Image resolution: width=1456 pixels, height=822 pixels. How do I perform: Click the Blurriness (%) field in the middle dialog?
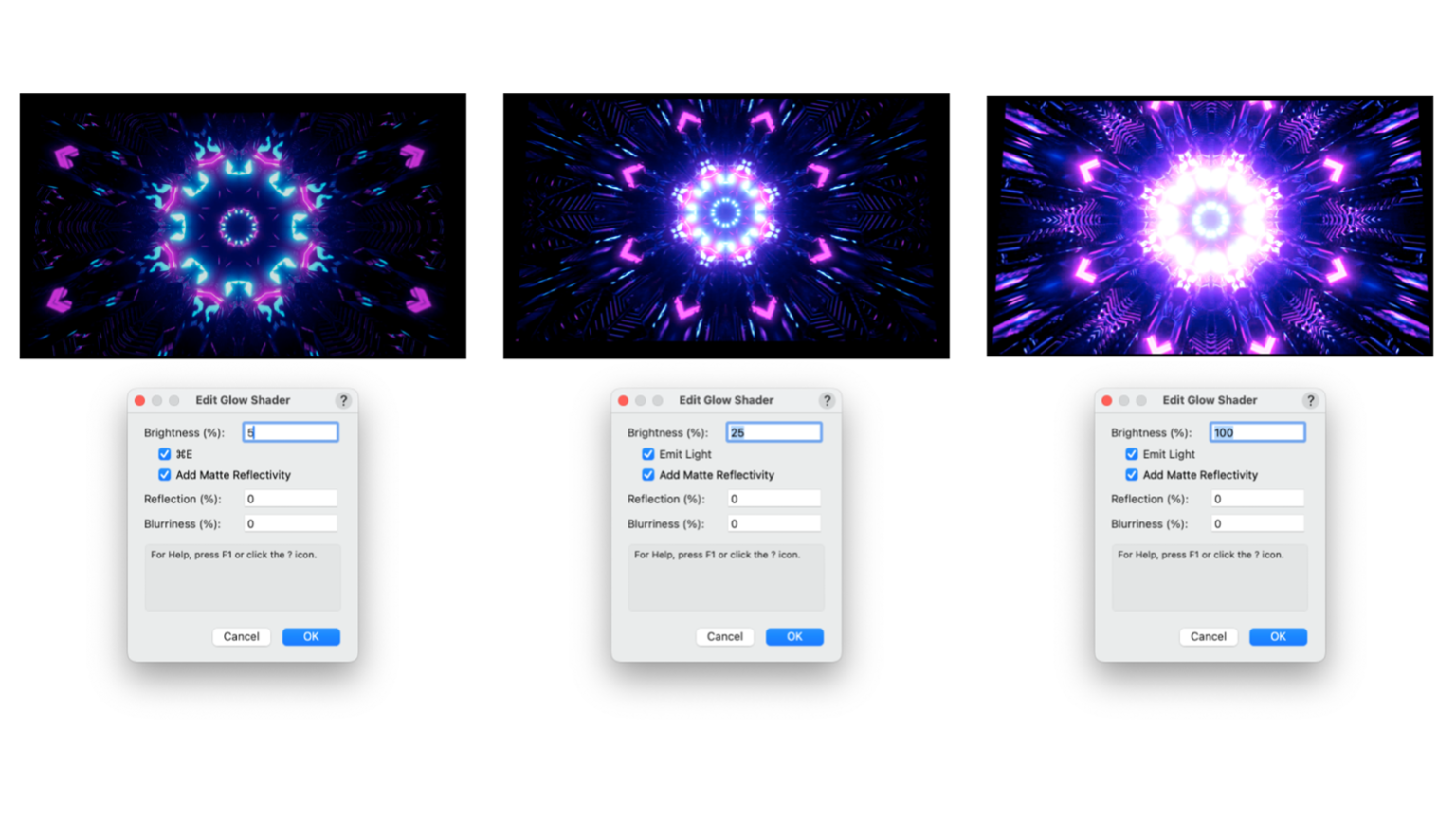[773, 523]
